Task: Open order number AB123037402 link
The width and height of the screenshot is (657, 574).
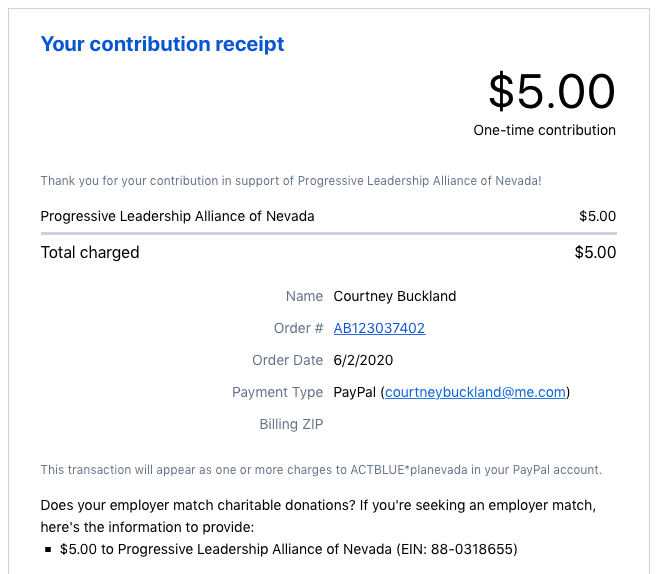Action: [379, 328]
